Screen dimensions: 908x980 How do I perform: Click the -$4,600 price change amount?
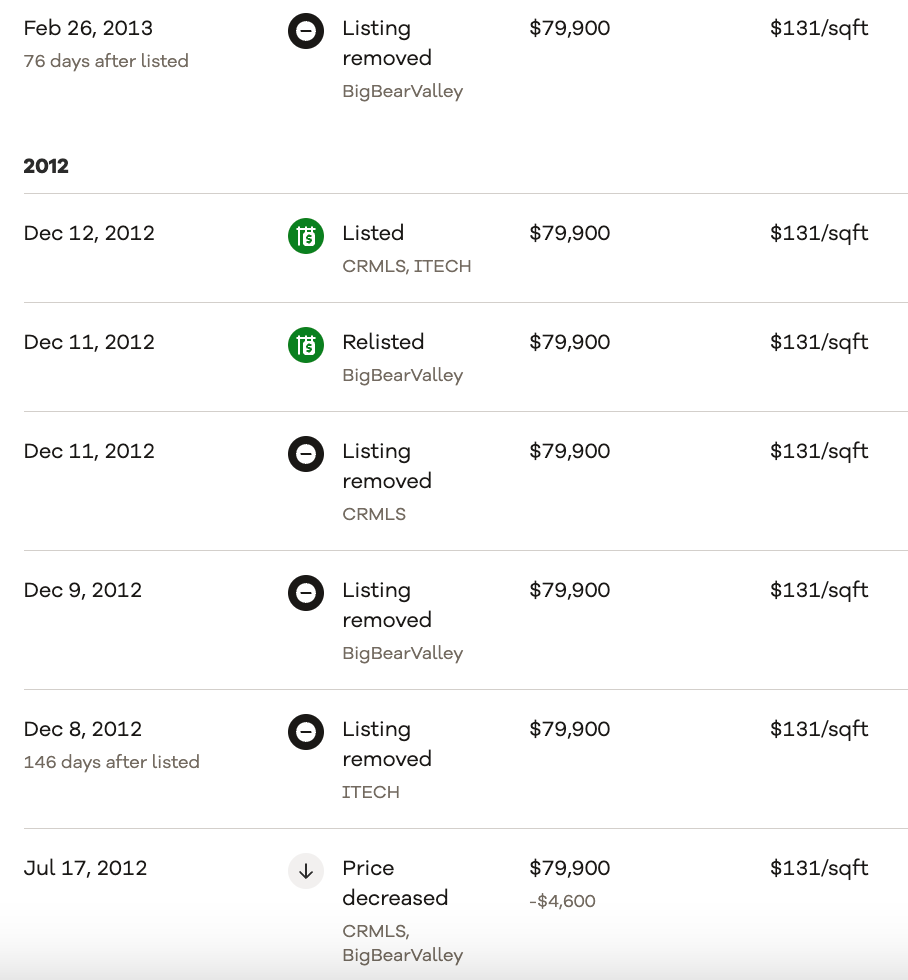coord(562,901)
